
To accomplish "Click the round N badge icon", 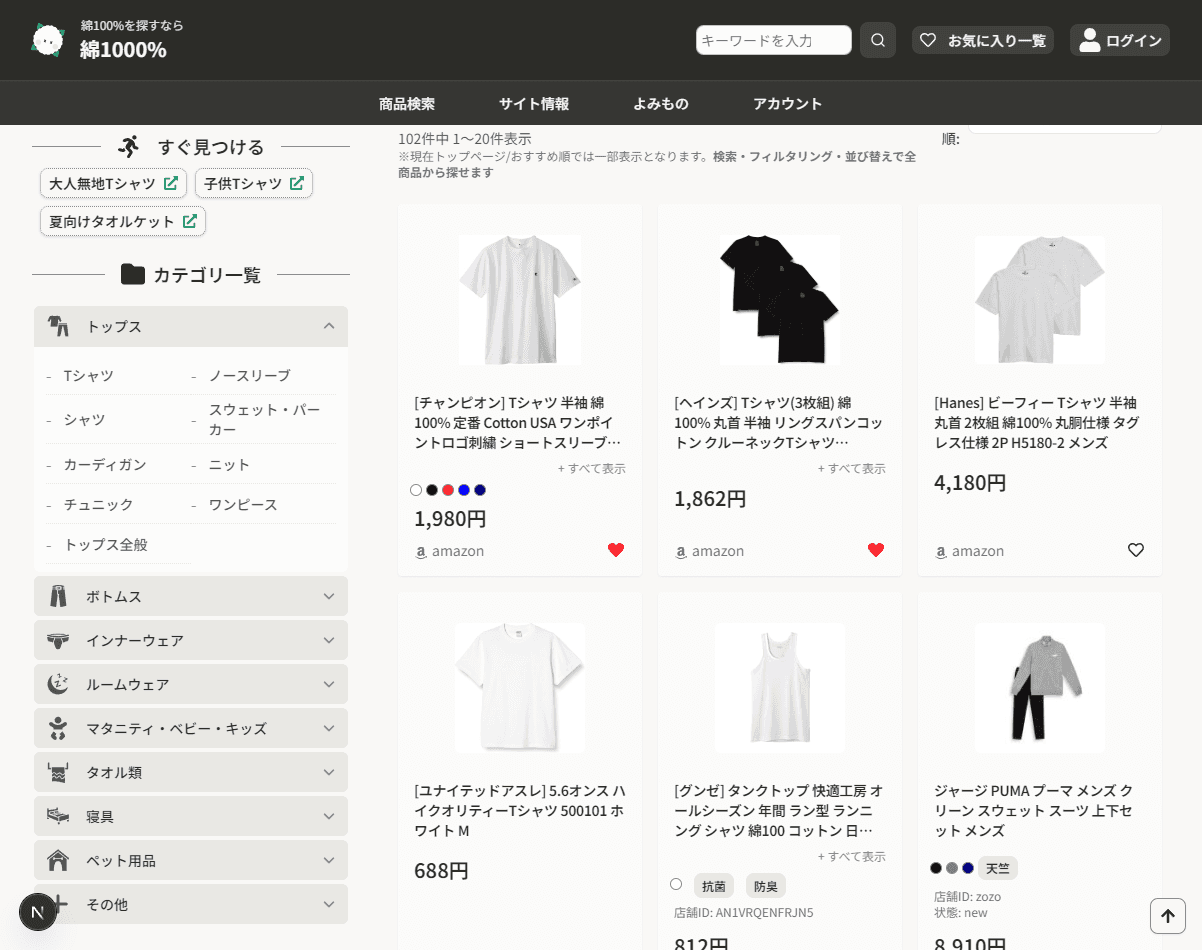I will 38,911.
